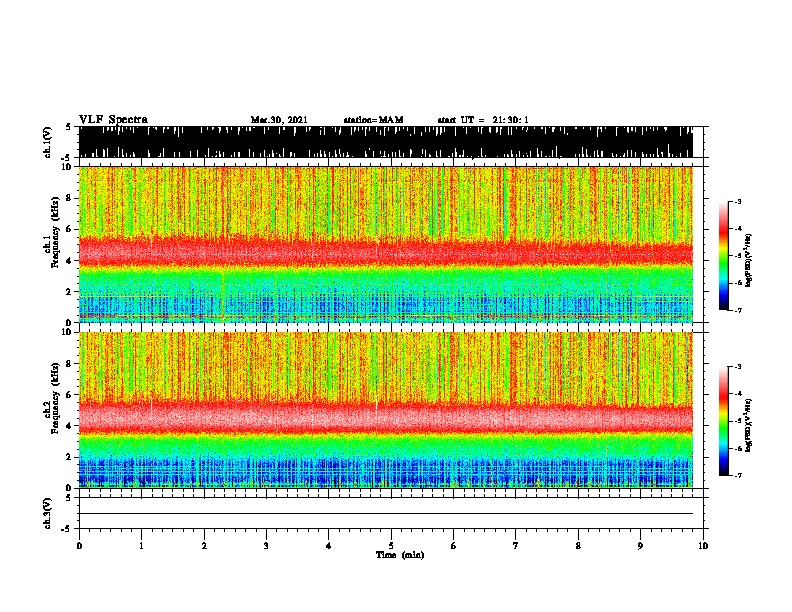This screenshot has width=792, height=612.
Task: Click the ch.1 frequency axis '4' tick label
Action: (x=70, y=261)
